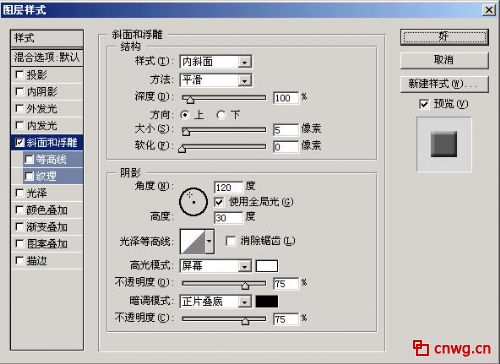
Task: Open the 样式 dropdown showing 内斜面
Action: [215, 62]
